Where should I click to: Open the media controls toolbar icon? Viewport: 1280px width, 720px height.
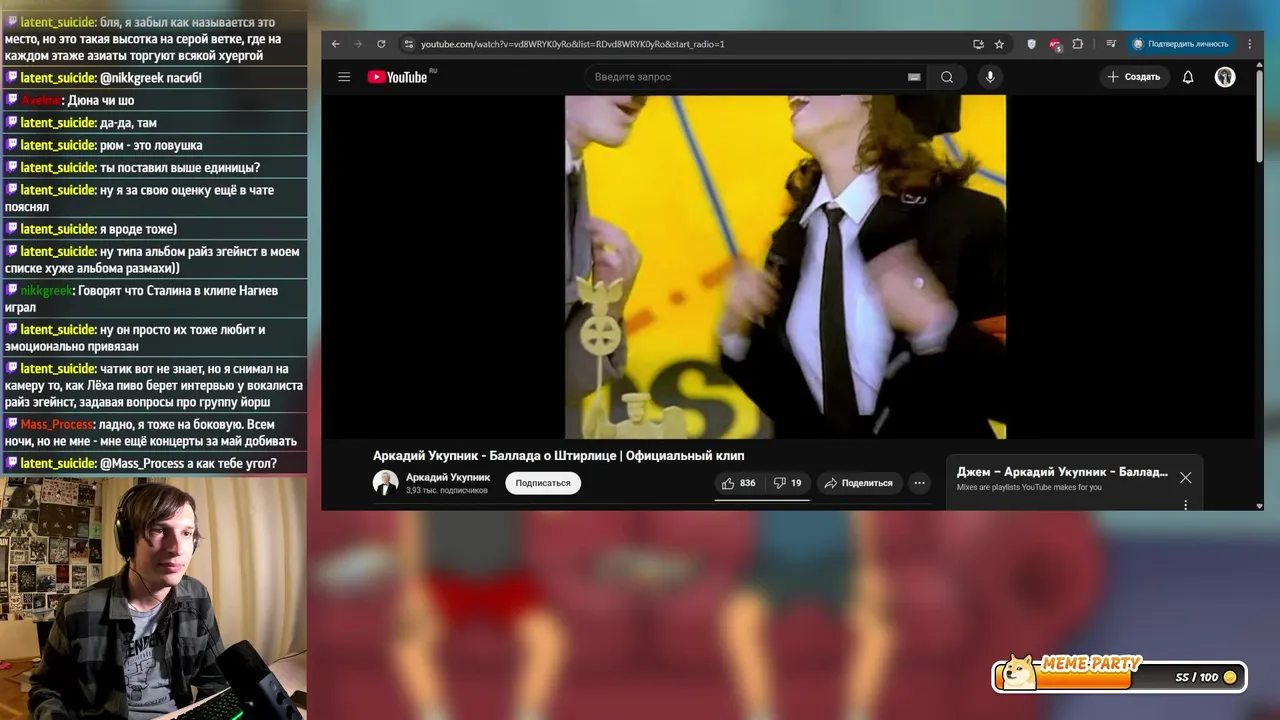click(1111, 44)
